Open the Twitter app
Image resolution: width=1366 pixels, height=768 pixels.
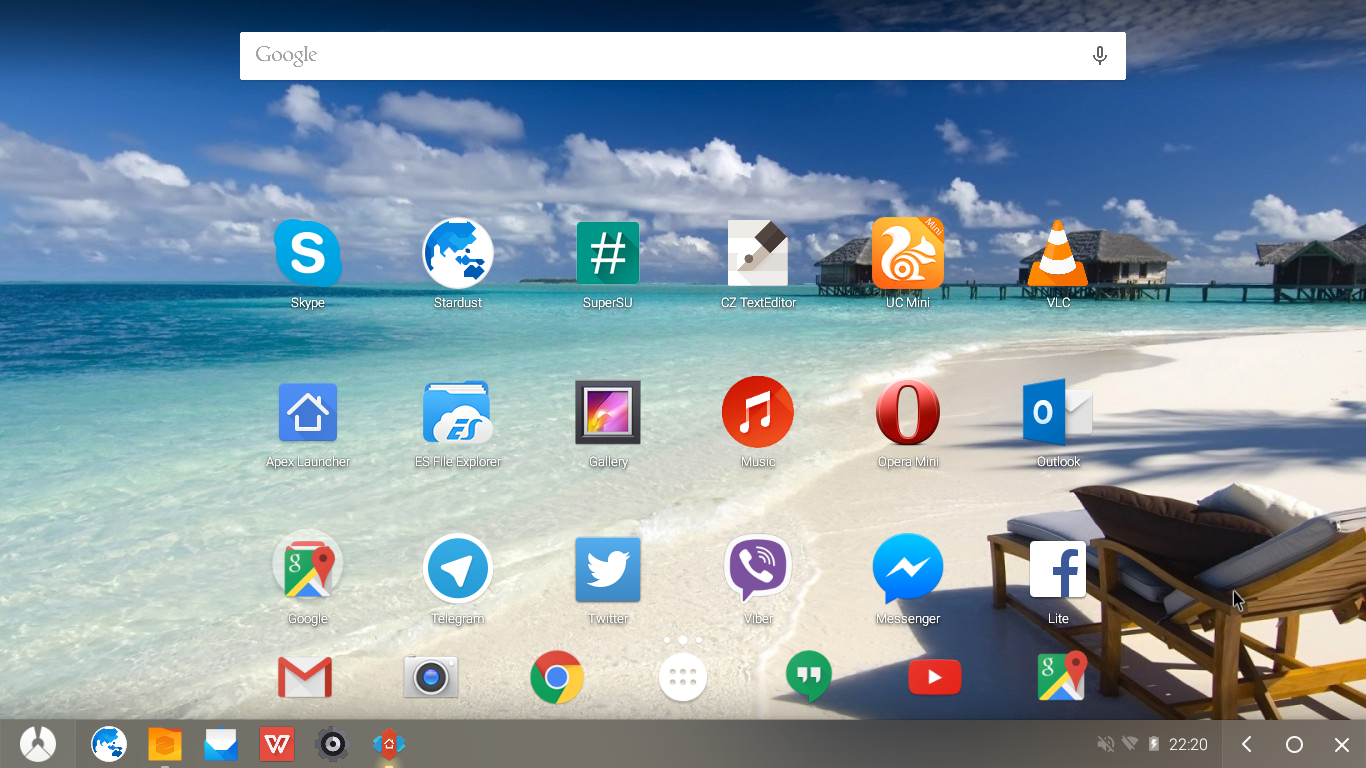coord(608,568)
